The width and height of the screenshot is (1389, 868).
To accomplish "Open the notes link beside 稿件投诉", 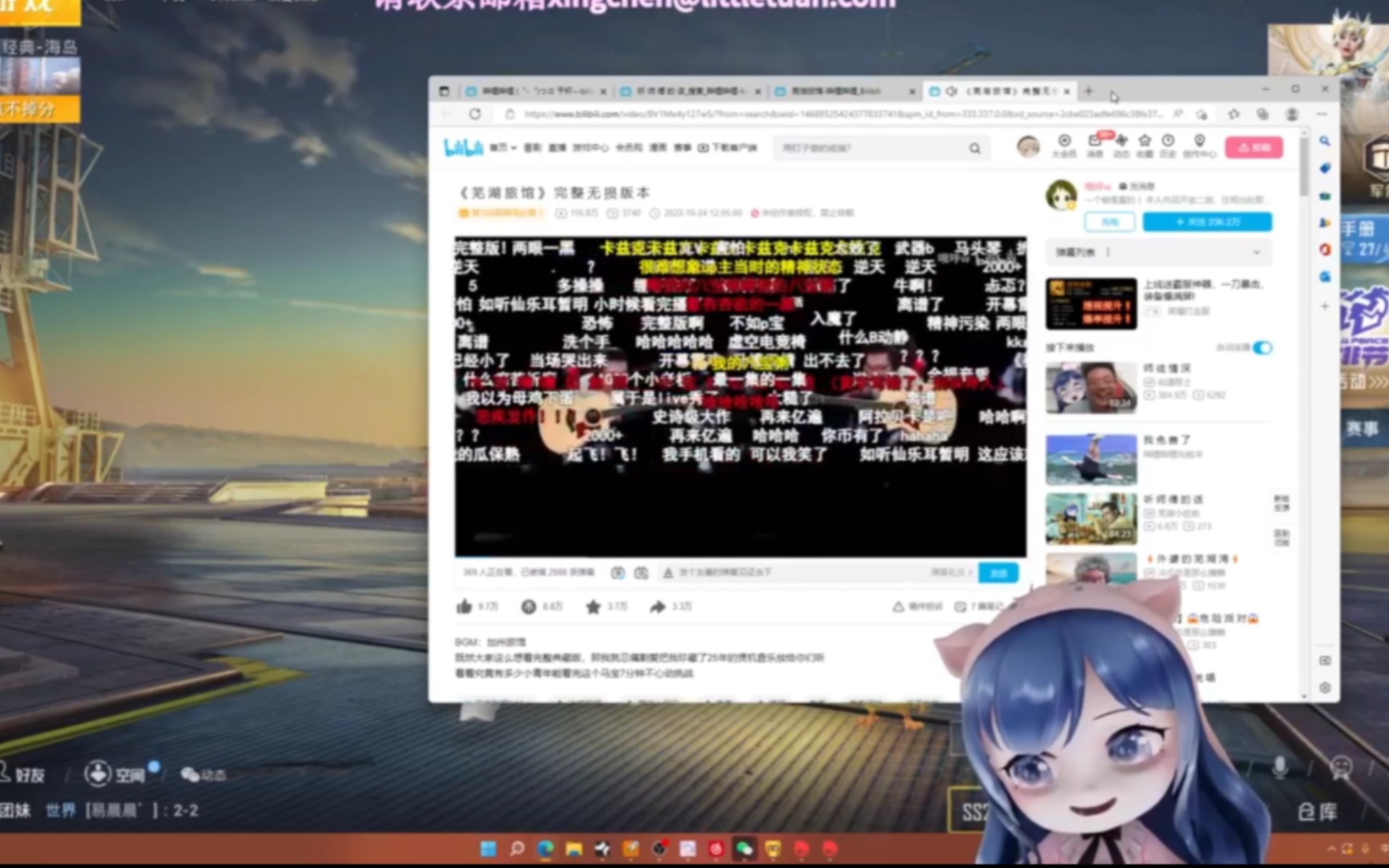I will [979, 607].
